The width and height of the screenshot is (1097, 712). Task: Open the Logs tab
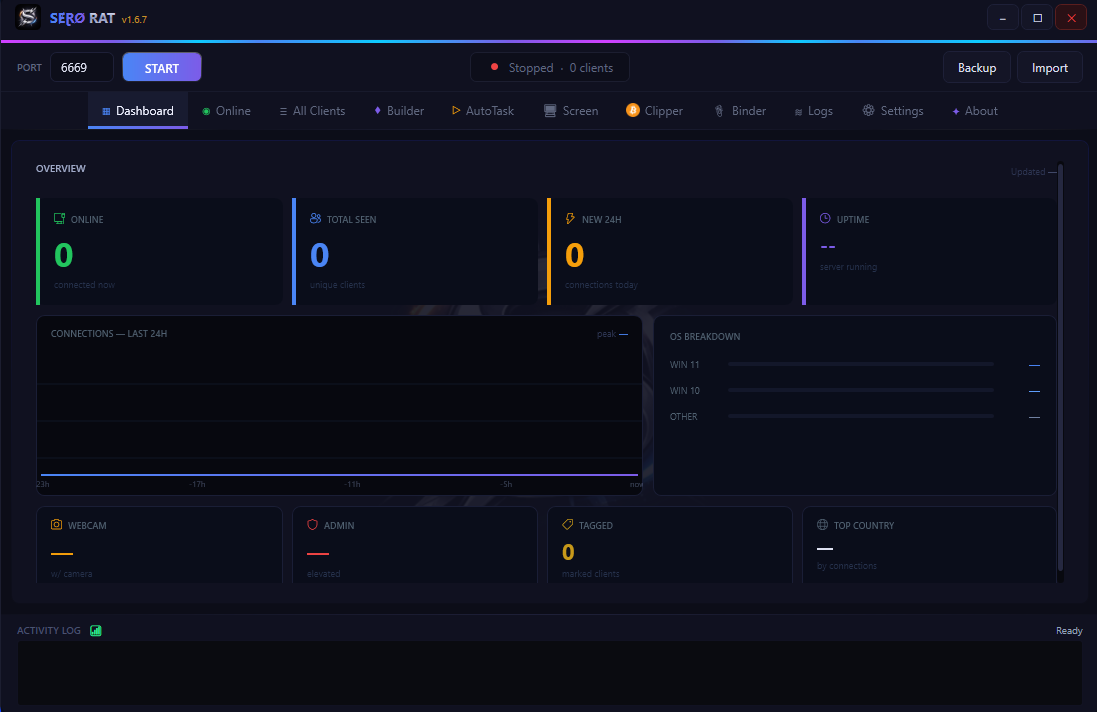tap(813, 111)
